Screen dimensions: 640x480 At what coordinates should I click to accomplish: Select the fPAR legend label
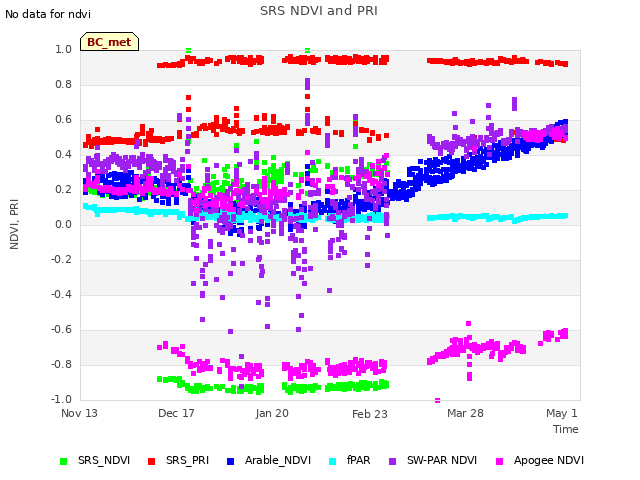tap(358, 460)
